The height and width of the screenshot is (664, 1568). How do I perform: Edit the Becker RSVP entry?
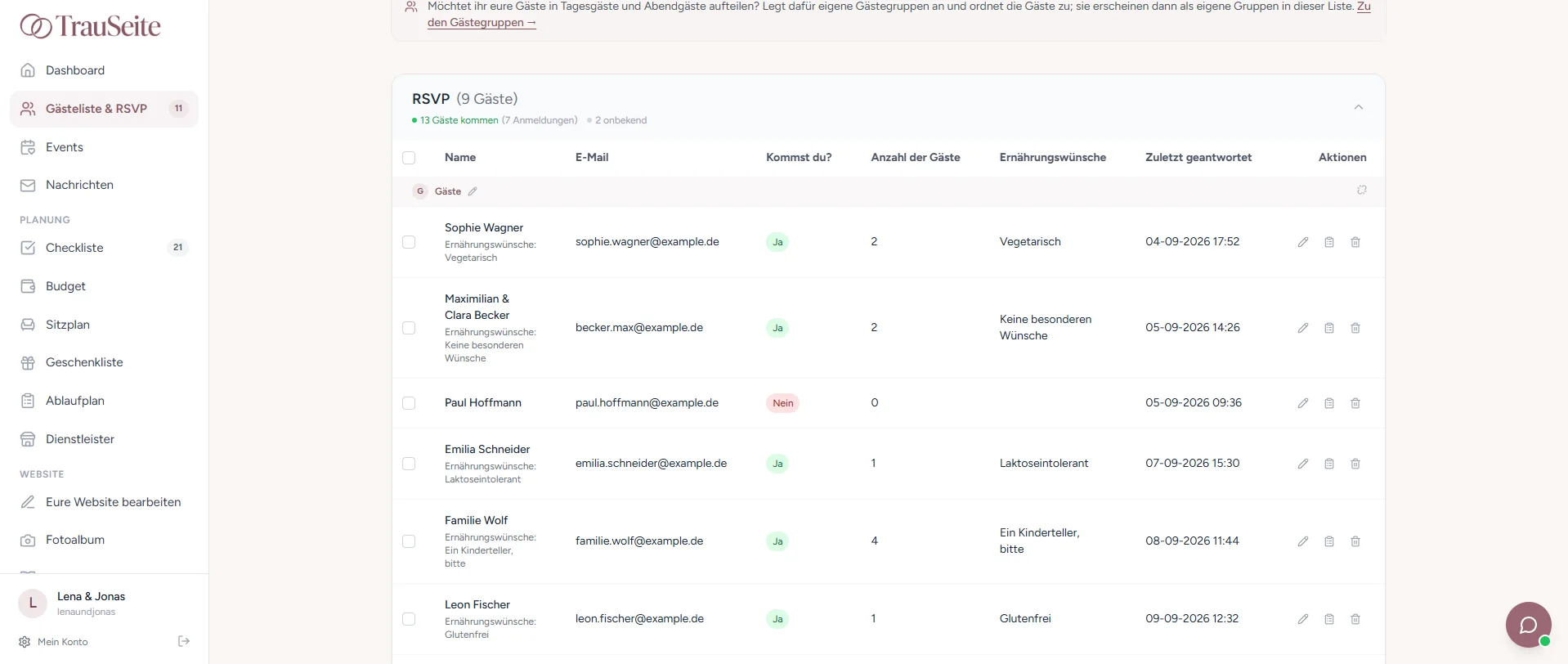click(x=1303, y=328)
